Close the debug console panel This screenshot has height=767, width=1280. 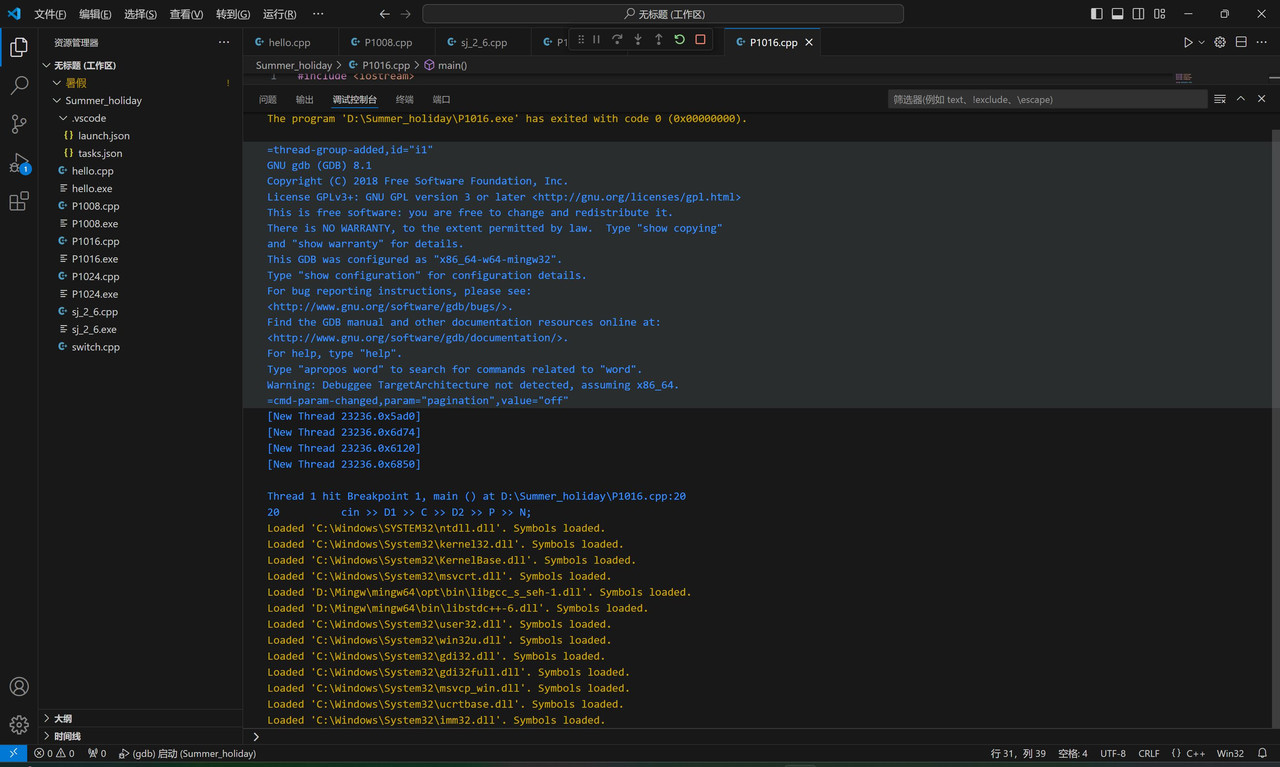1262,99
